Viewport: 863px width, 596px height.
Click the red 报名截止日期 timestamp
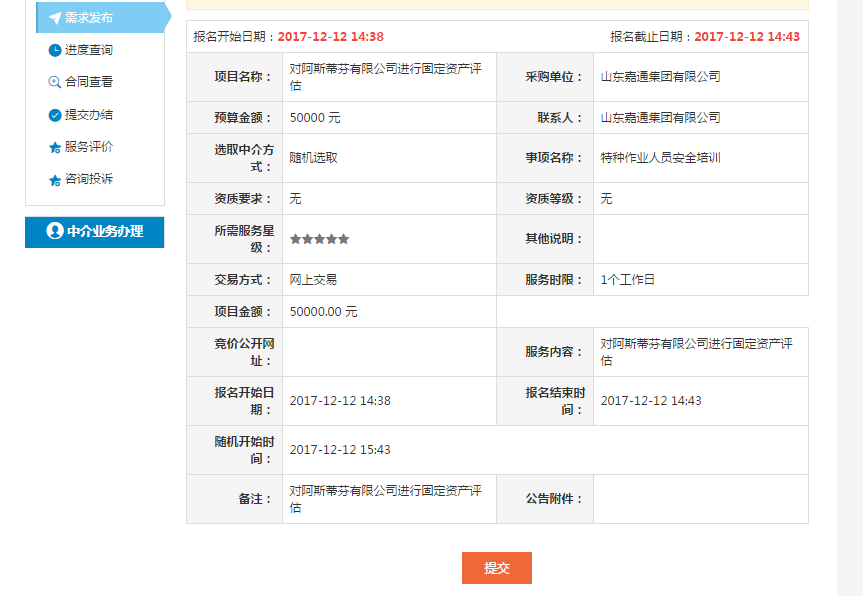pyautogui.click(x=747, y=36)
